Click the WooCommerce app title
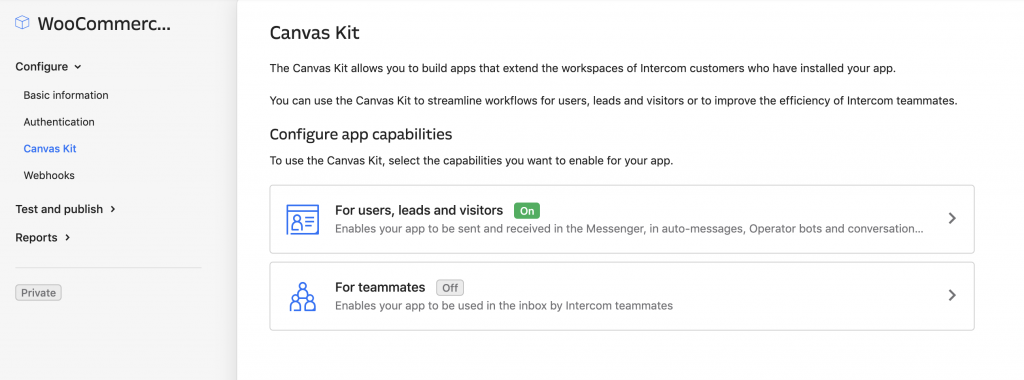1024x380 pixels. (x=104, y=24)
